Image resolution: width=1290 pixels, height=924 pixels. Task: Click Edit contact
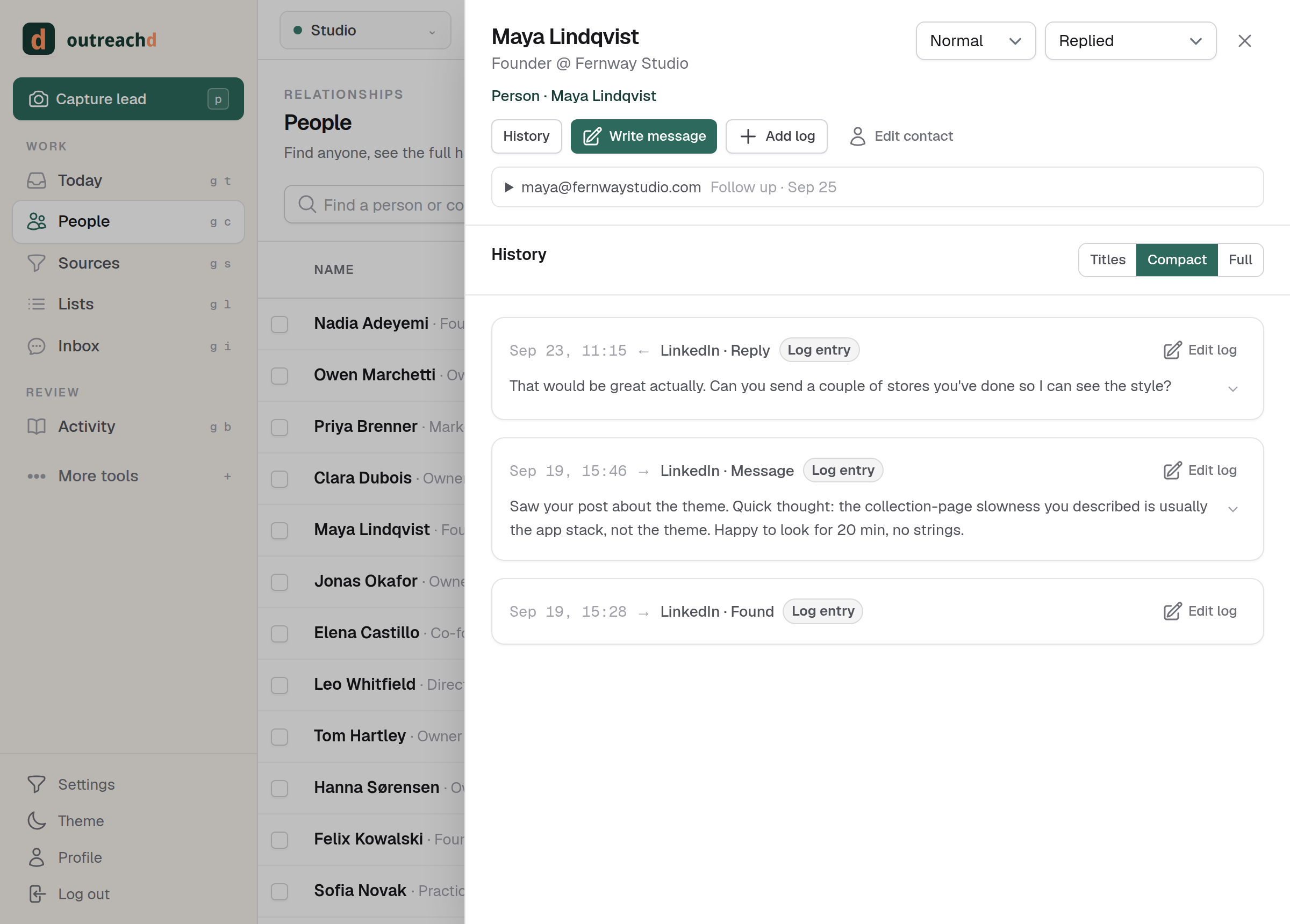pyautogui.click(x=901, y=136)
